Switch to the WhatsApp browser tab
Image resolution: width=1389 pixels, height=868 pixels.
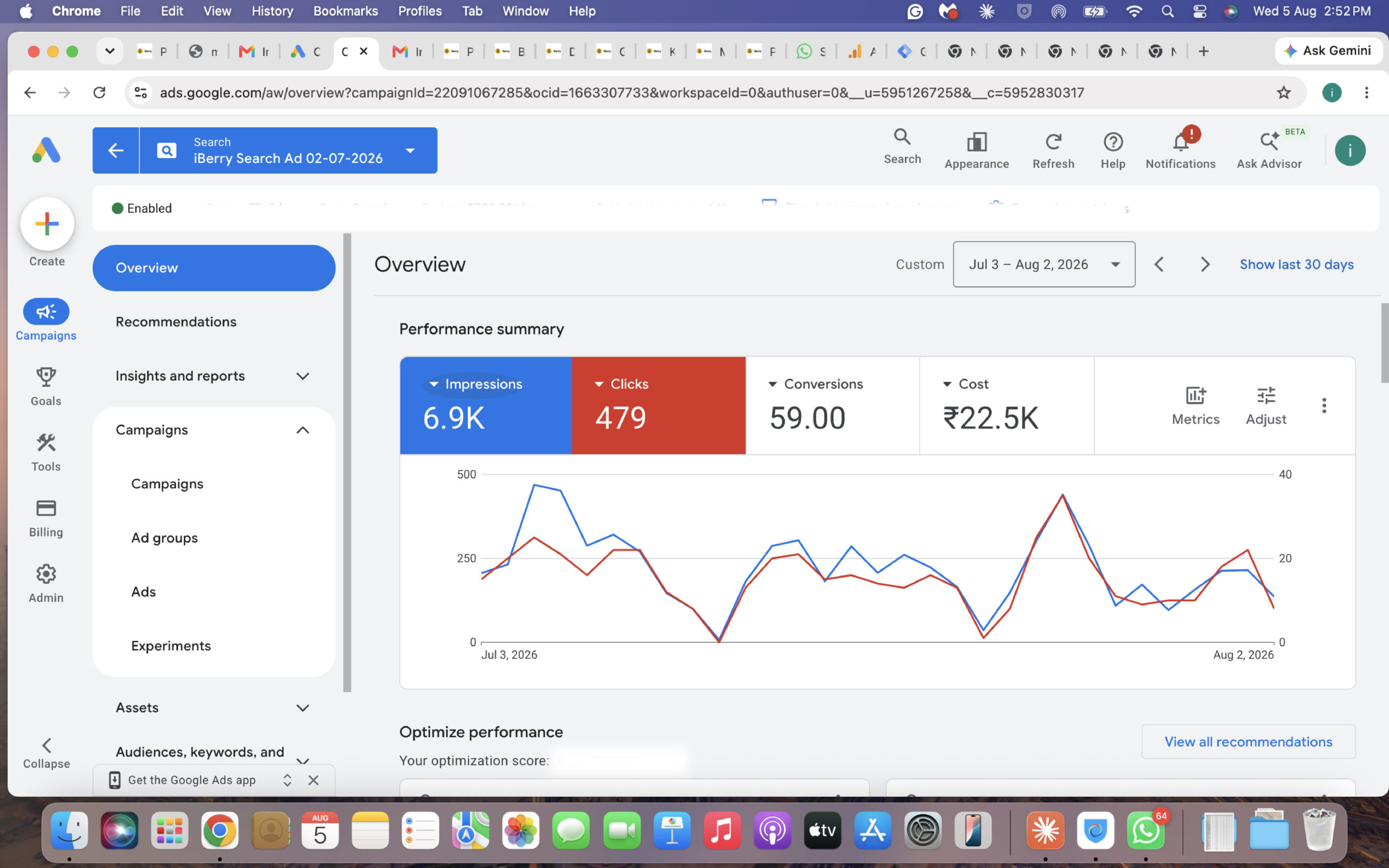click(x=811, y=51)
